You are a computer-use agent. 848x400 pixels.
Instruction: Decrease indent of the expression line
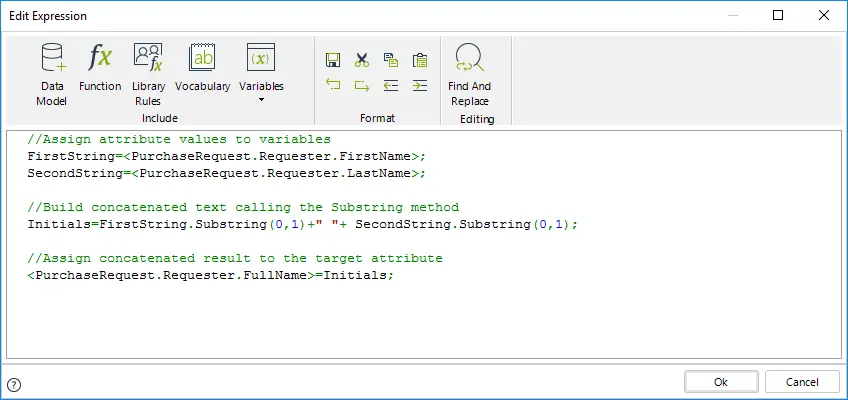(x=391, y=85)
